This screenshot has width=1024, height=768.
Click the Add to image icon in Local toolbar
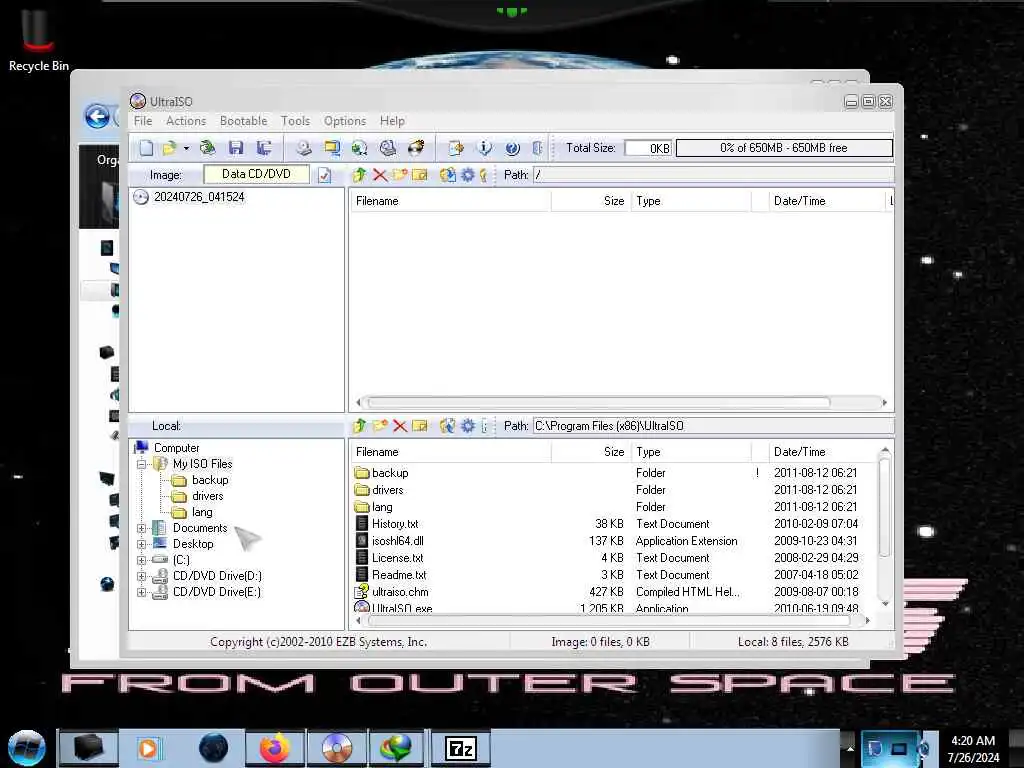(x=447, y=426)
